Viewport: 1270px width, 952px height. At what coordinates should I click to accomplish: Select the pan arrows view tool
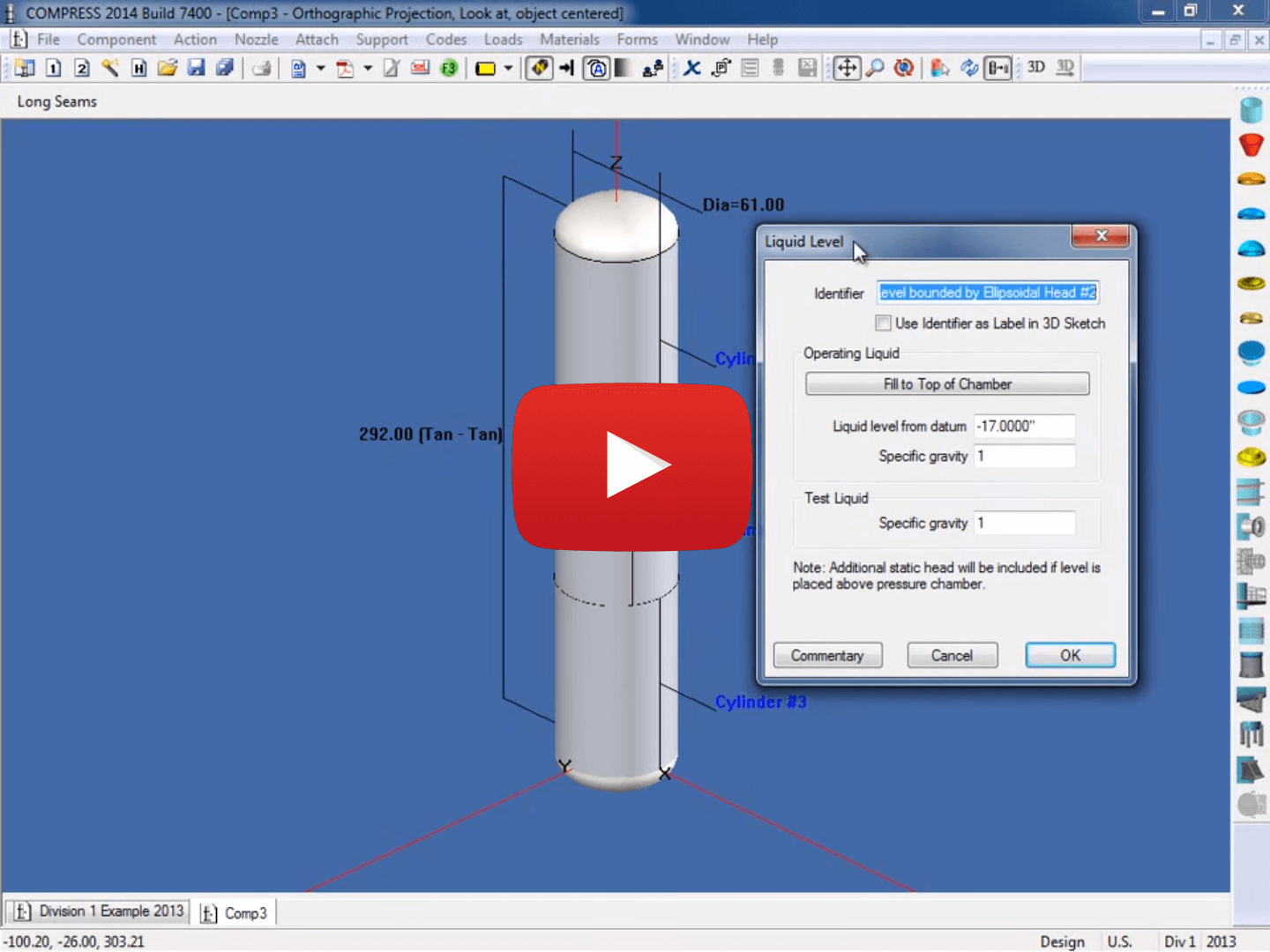(x=847, y=68)
